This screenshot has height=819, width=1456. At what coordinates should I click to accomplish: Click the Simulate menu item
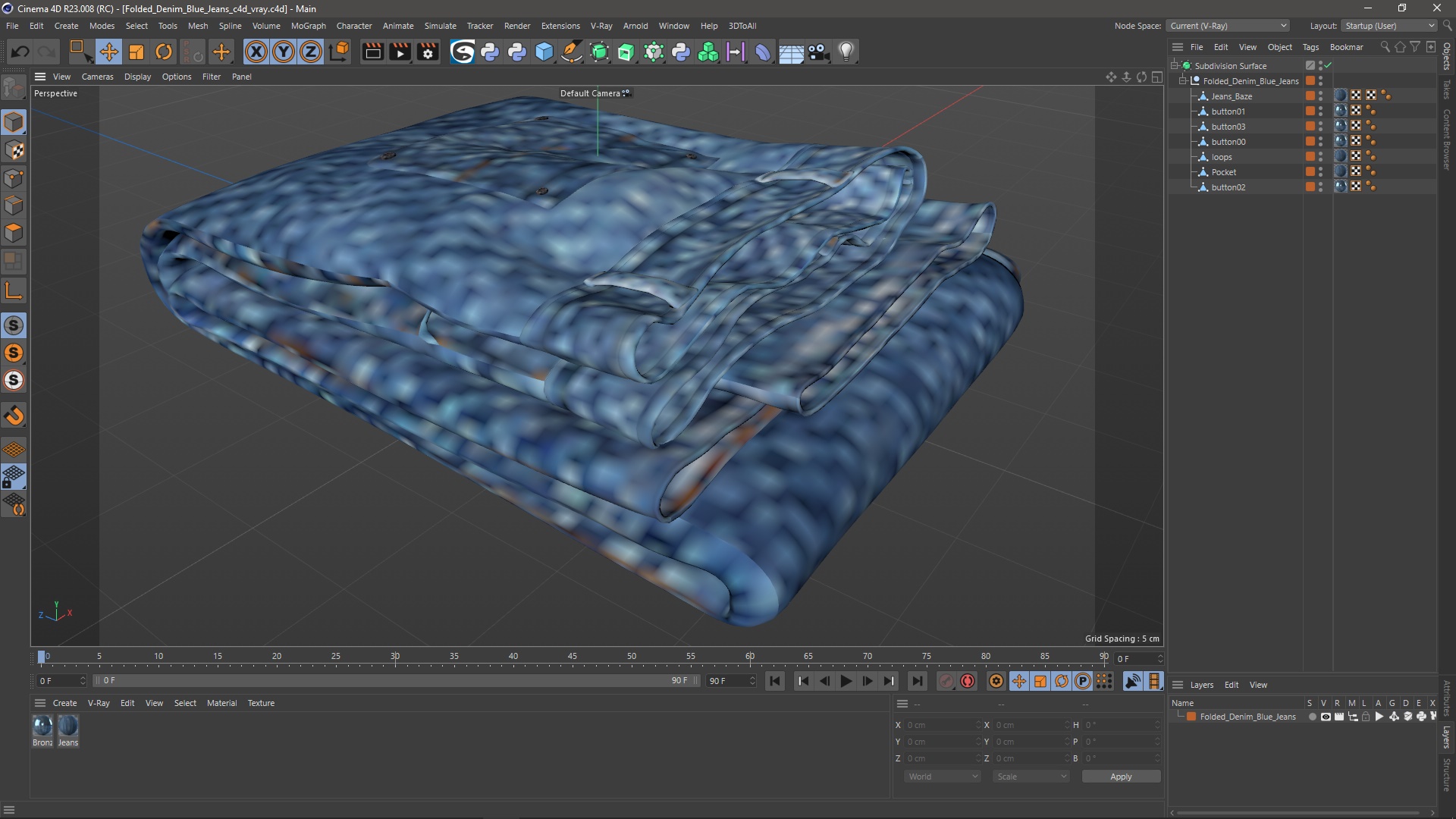(x=439, y=25)
